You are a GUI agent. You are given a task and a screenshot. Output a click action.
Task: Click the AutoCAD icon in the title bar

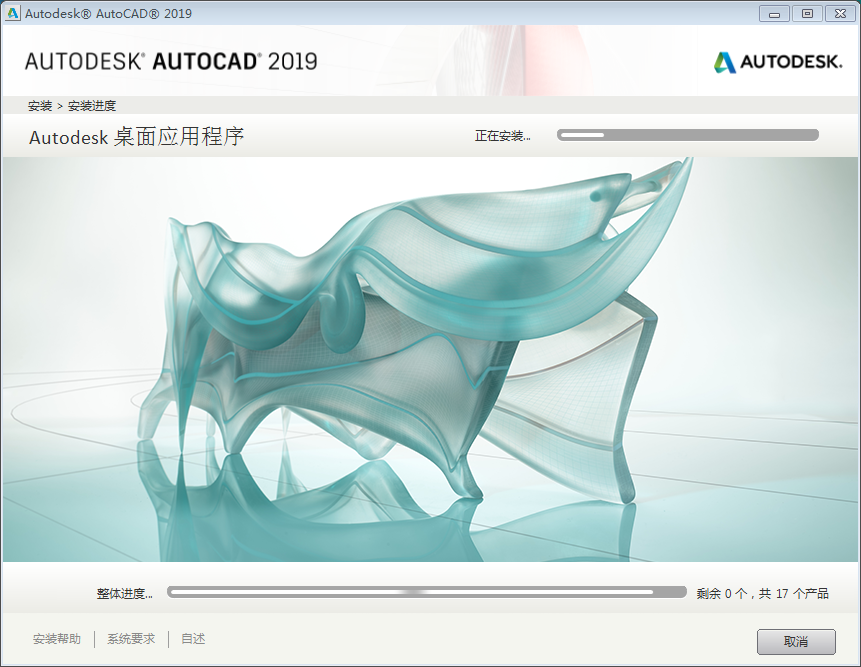13,13
